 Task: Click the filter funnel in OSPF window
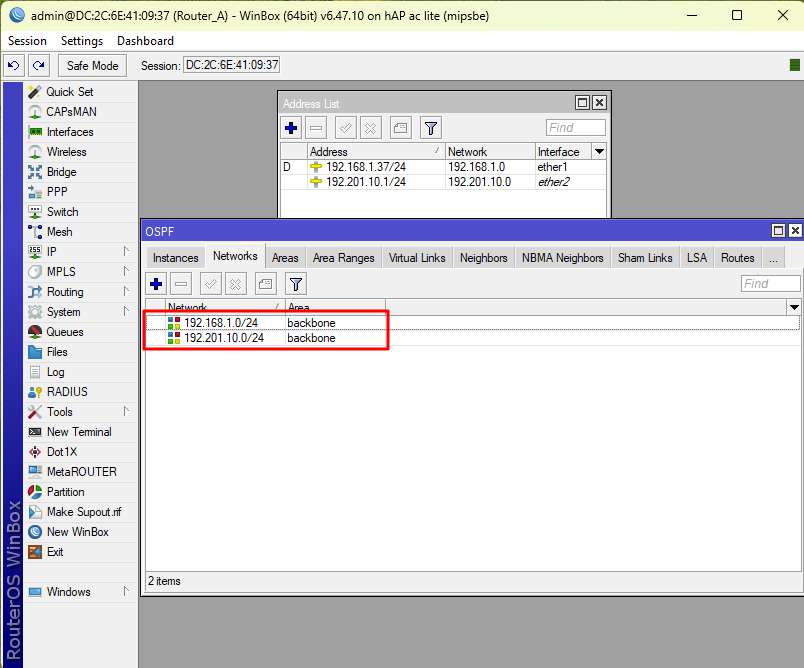(x=296, y=284)
